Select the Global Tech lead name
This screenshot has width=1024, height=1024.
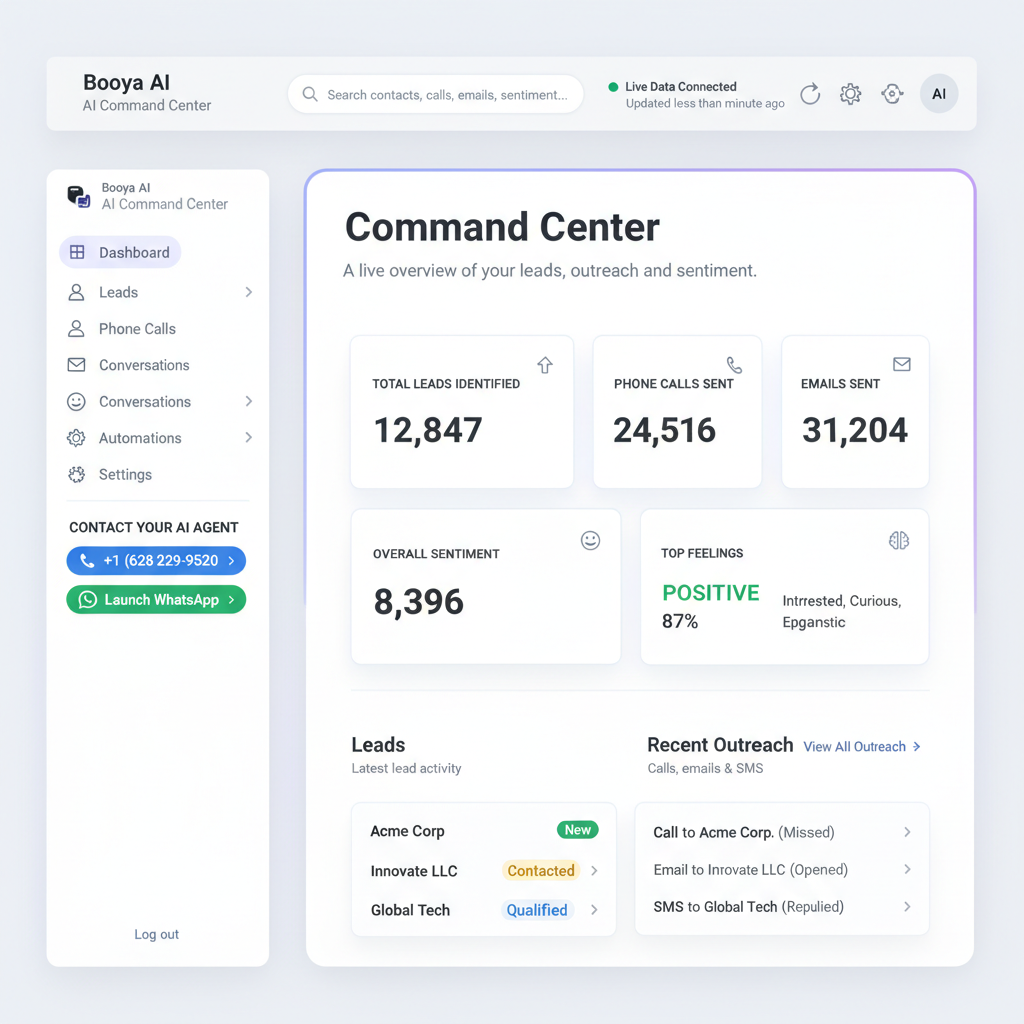point(410,910)
